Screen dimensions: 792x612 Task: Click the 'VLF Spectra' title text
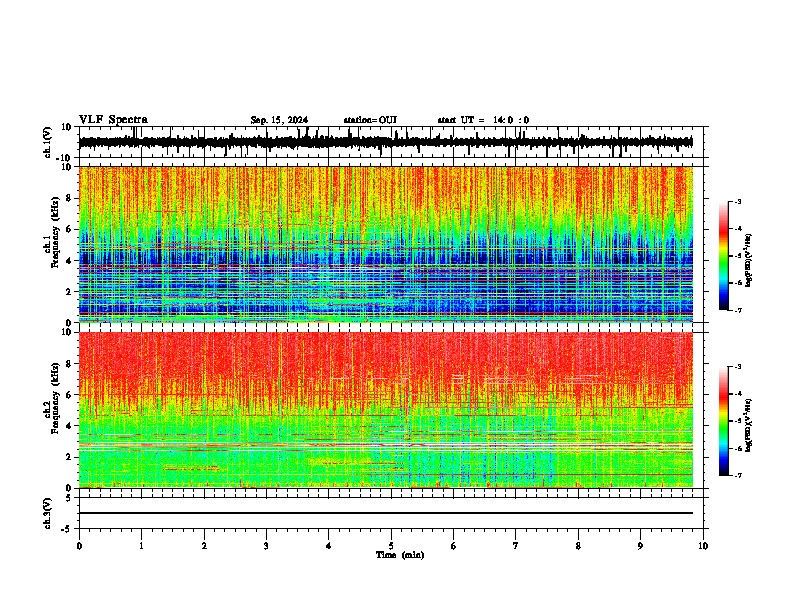tap(113, 120)
